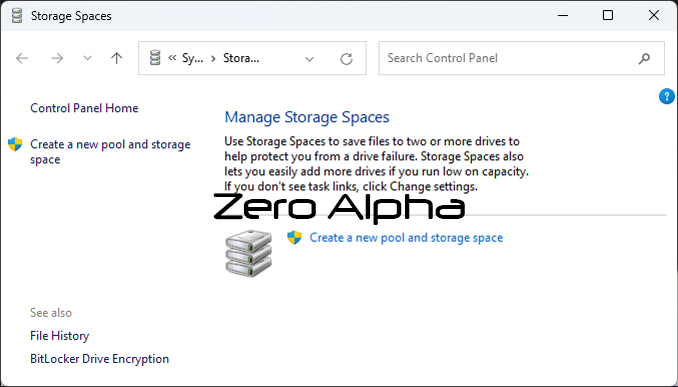The height and width of the screenshot is (387, 678).
Task: Minimize the Storage Spaces window
Action: (563, 16)
